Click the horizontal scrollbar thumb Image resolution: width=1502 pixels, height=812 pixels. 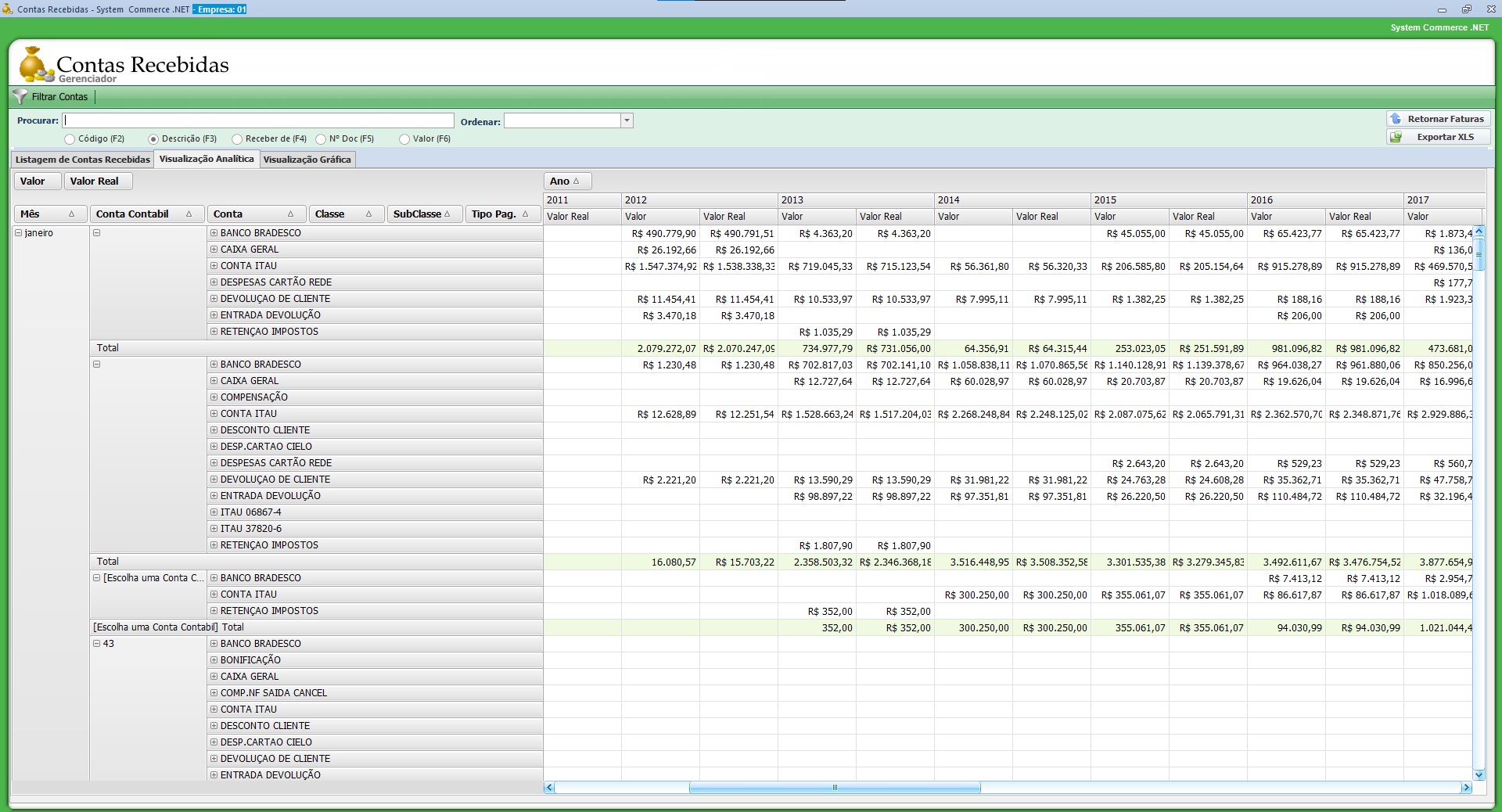[x=834, y=788]
